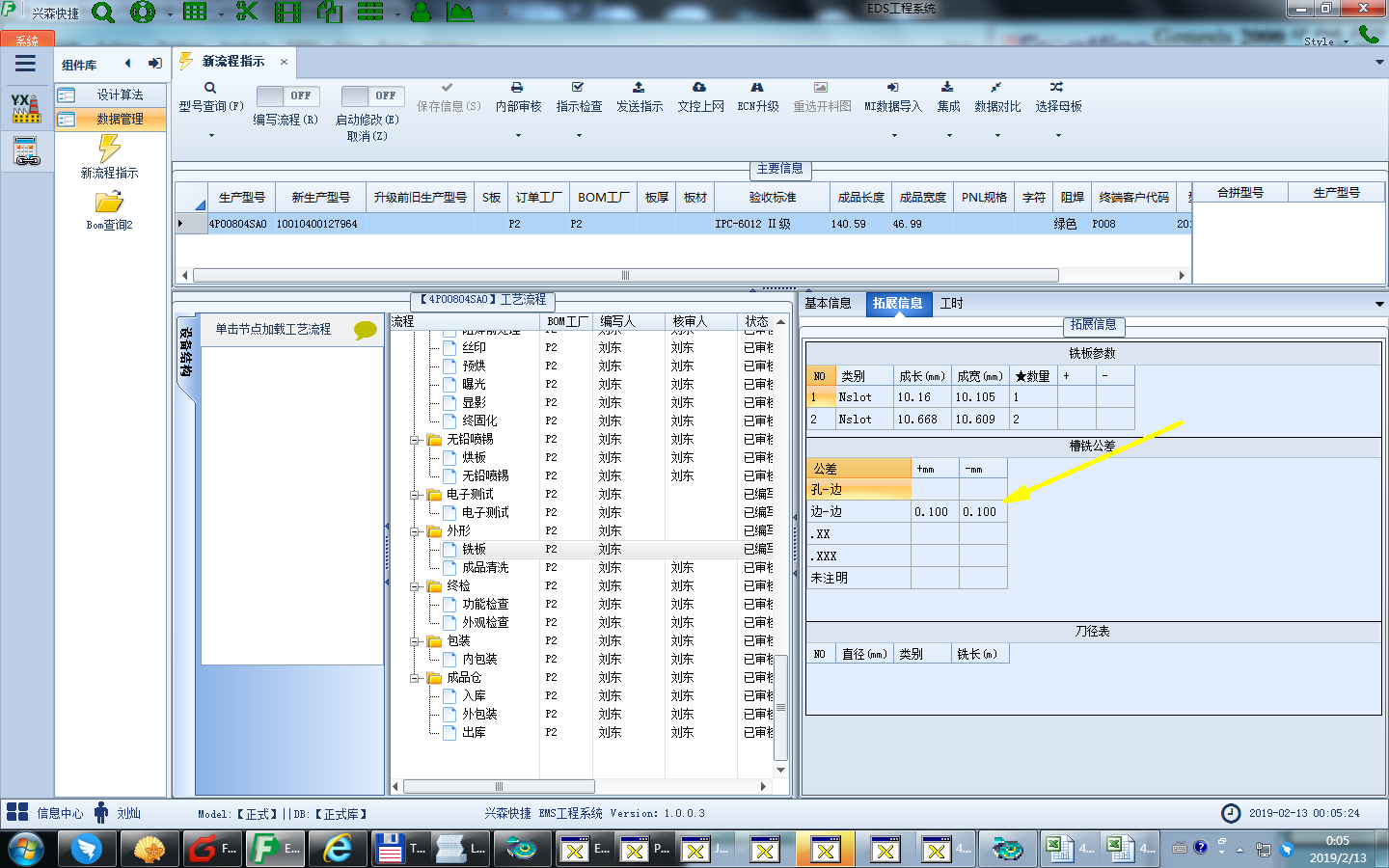Screen dimensions: 1389x868
Task: Click the green film strip icon
Action: click(x=287, y=13)
